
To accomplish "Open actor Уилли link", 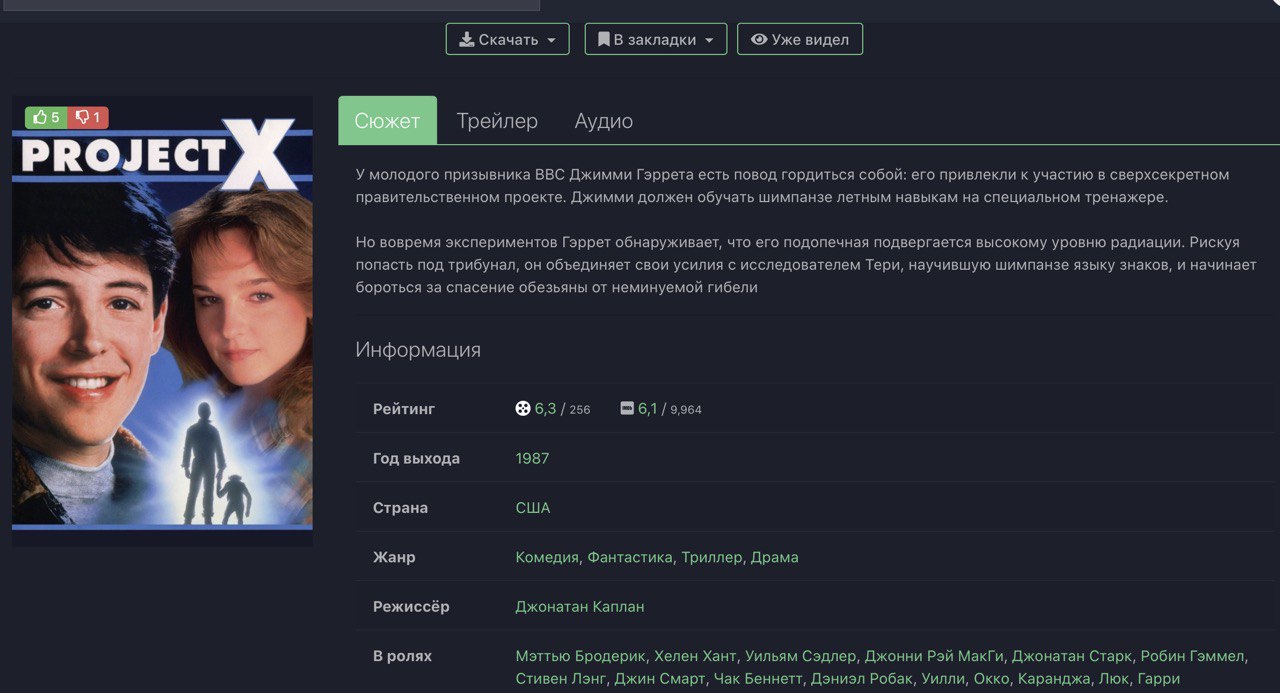I will pyautogui.click(x=942, y=679).
